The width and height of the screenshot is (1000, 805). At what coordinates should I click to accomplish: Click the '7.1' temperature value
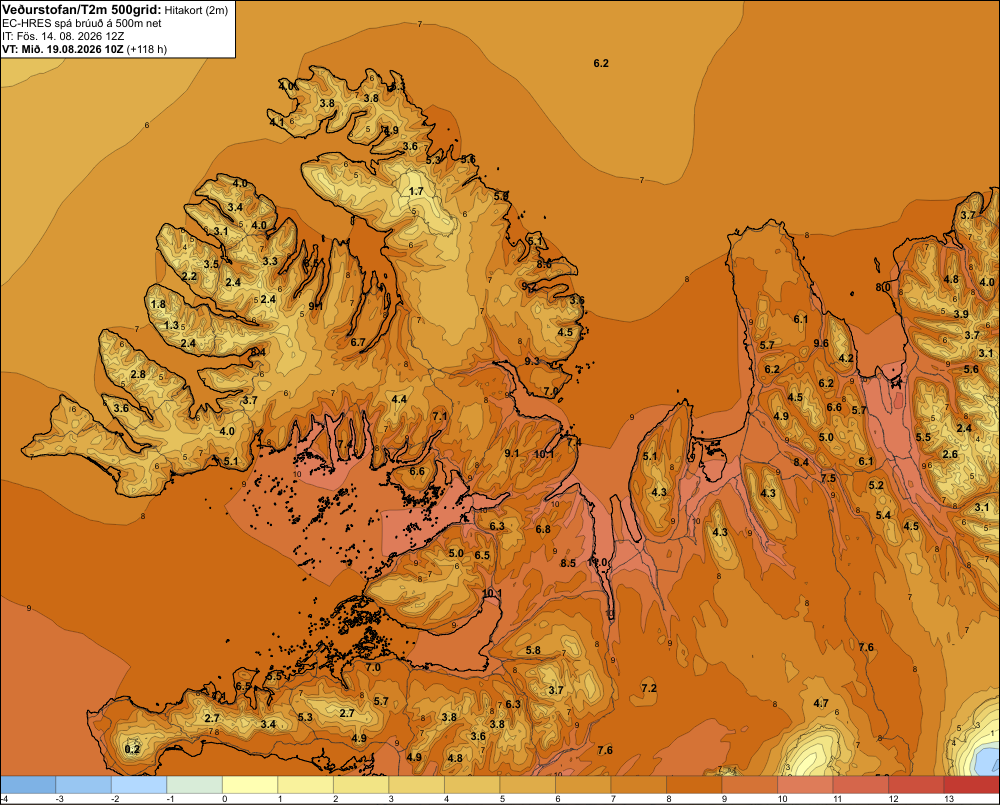[x=440, y=417]
